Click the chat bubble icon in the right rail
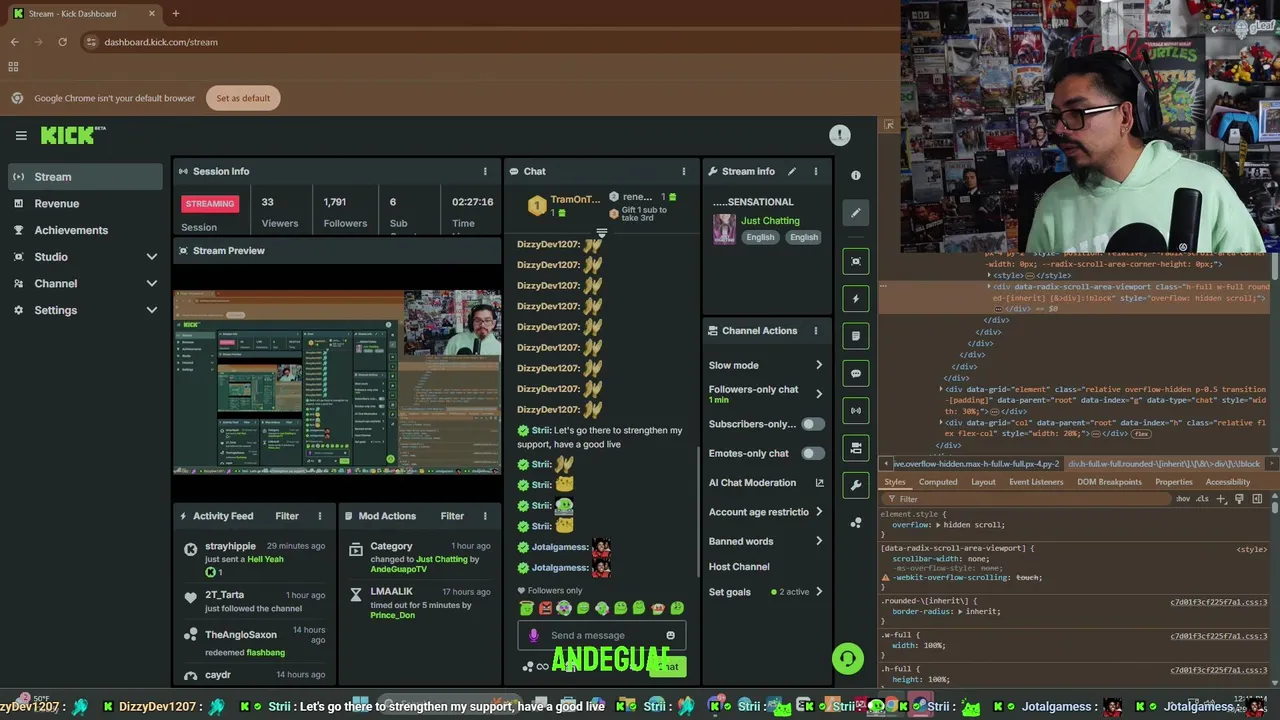Screen dimensions: 1280x720 tap(856, 373)
